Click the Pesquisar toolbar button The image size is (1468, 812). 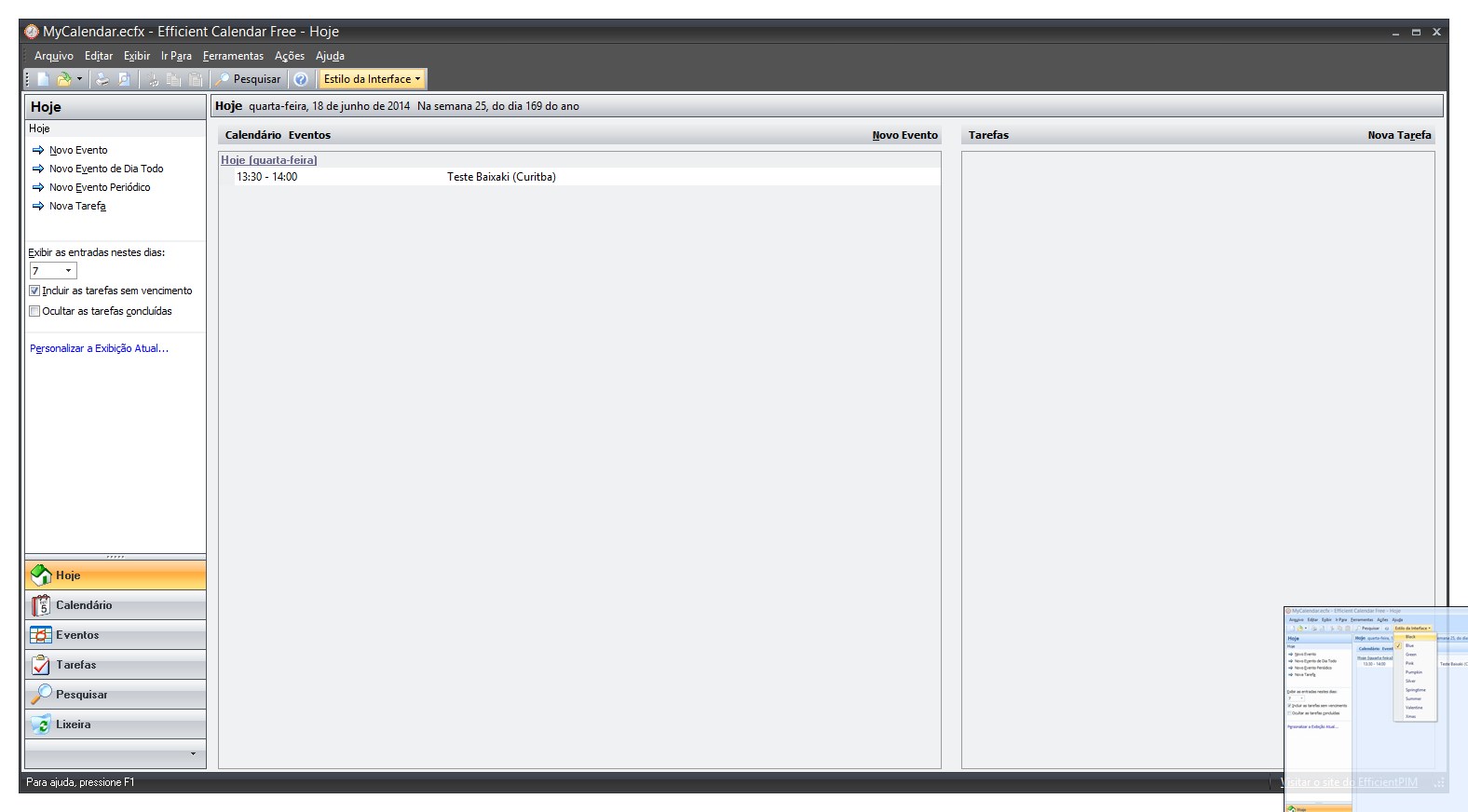pos(249,79)
